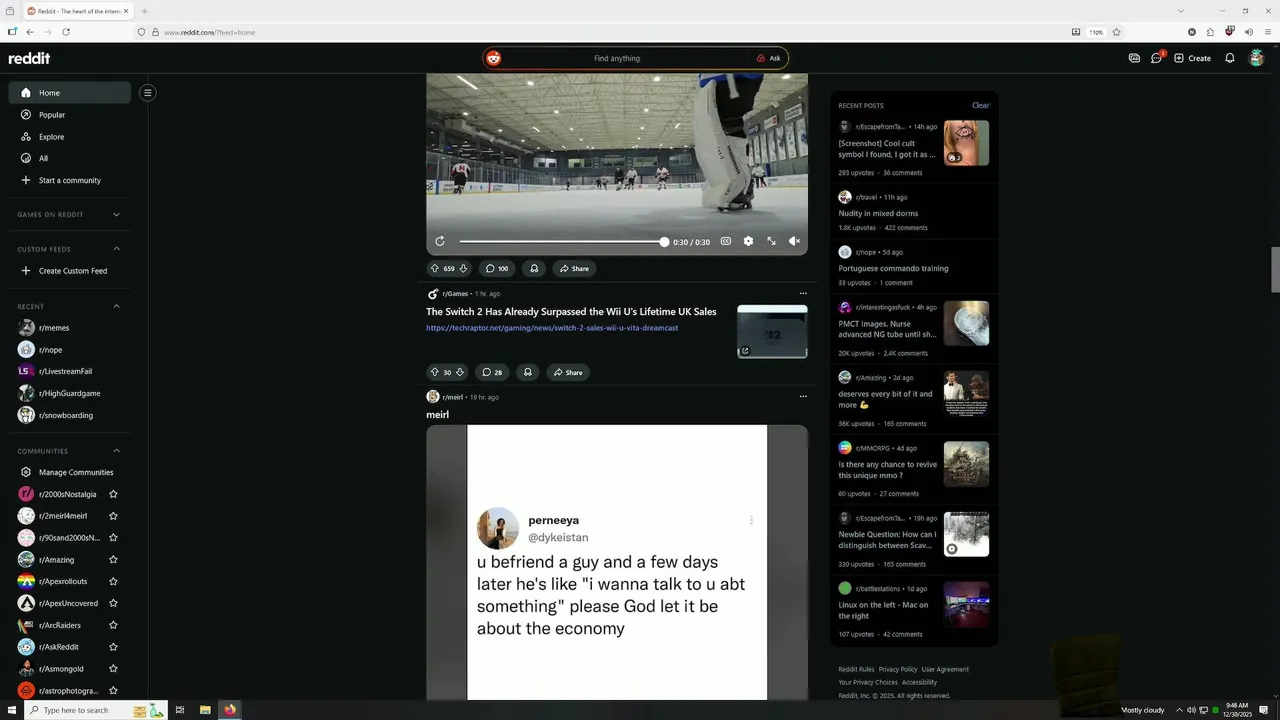
Task: Open overflow menu of r/meirl post
Action: click(802, 397)
